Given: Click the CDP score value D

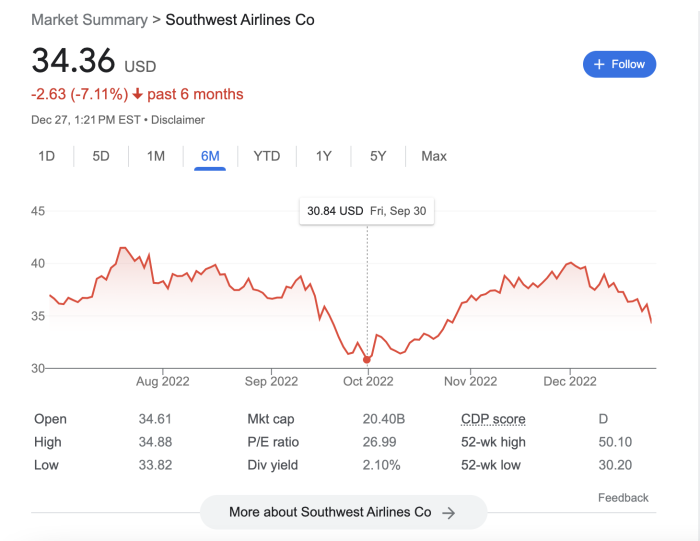Looking at the screenshot, I should click(x=603, y=419).
